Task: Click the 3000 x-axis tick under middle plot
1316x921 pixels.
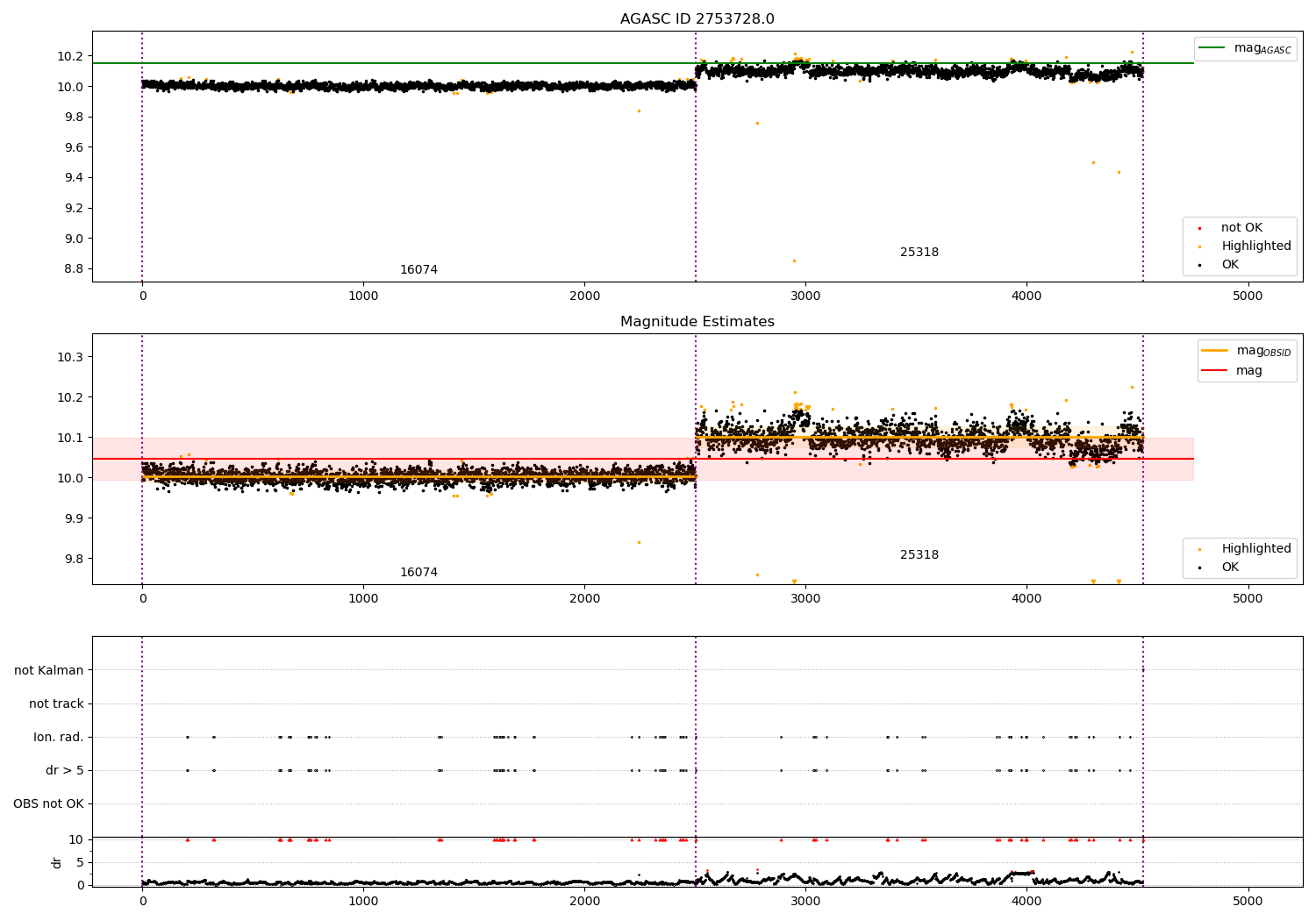Action: [805, 599]
